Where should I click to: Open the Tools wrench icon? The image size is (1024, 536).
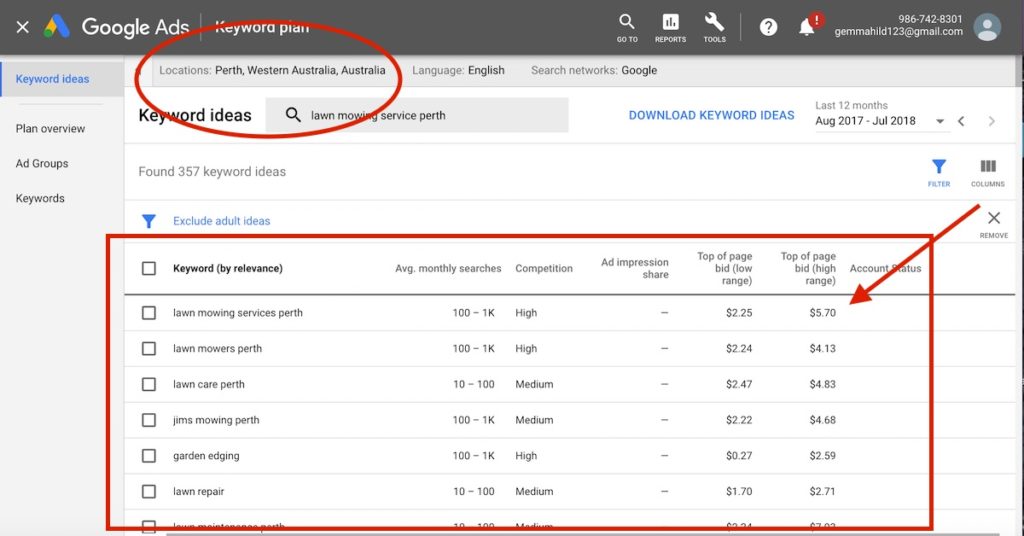tap(714, 28)
